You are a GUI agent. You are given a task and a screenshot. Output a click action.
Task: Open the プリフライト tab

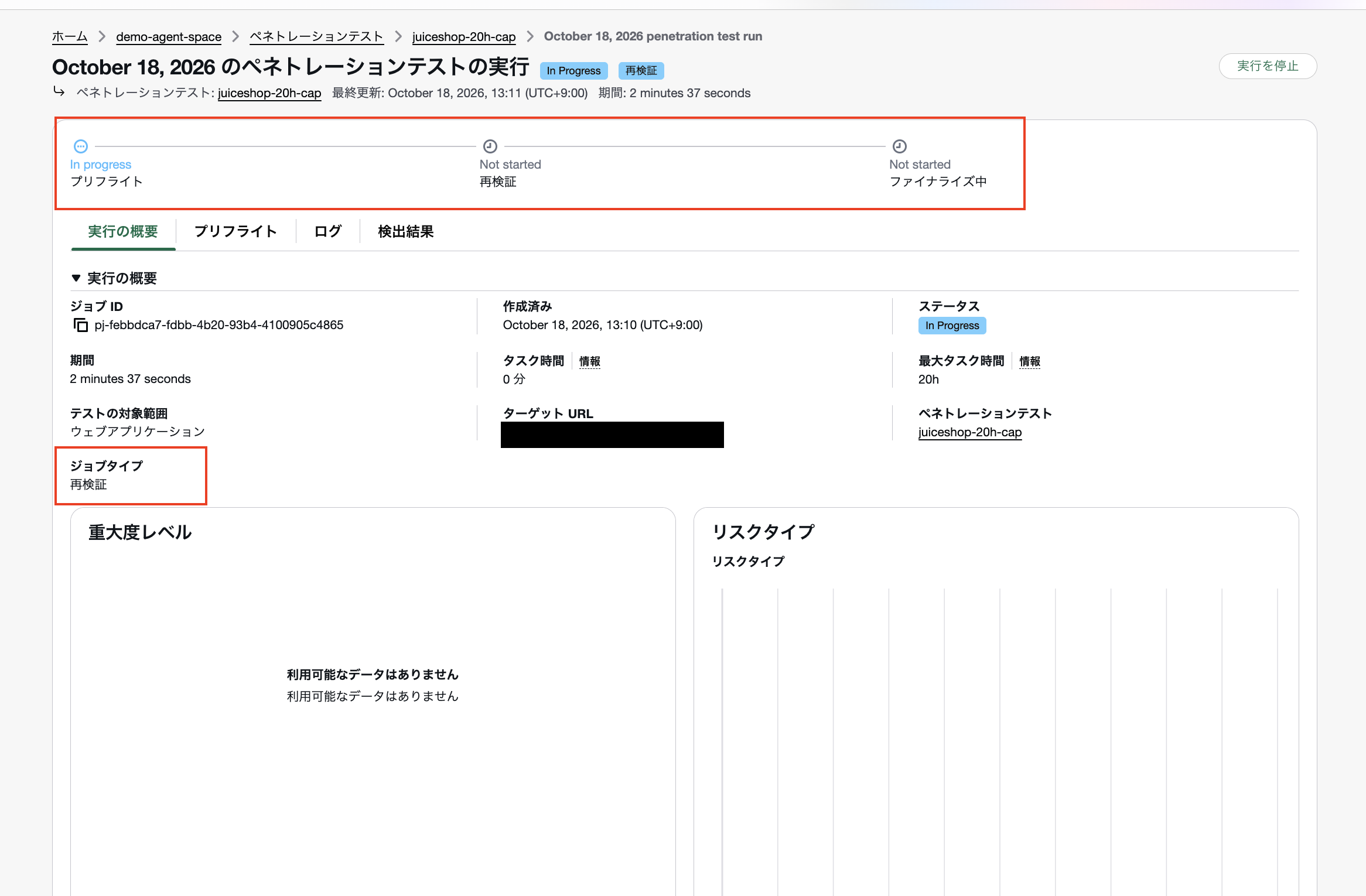click(235, 231)
